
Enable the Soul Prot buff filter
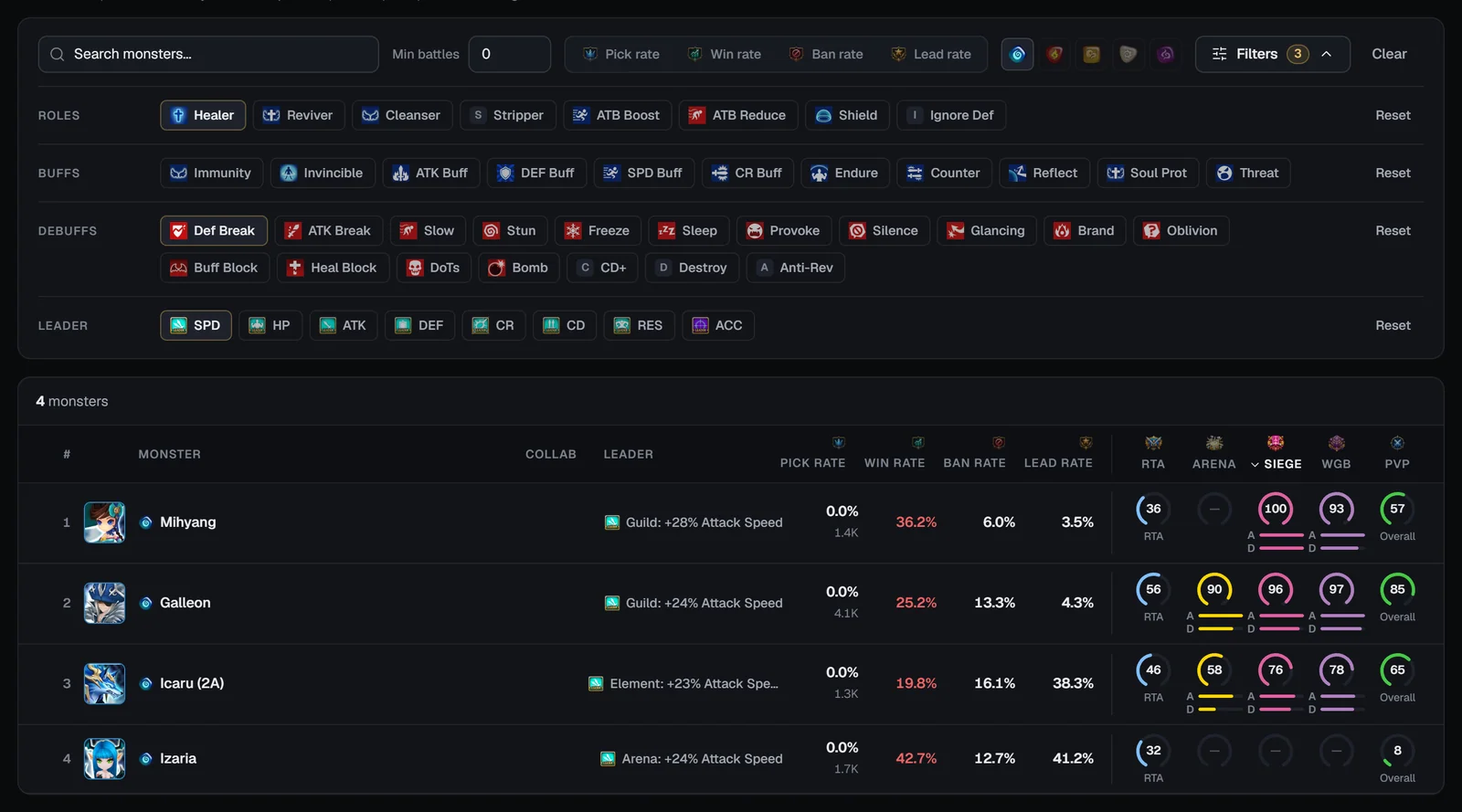tap(1148, 173)
